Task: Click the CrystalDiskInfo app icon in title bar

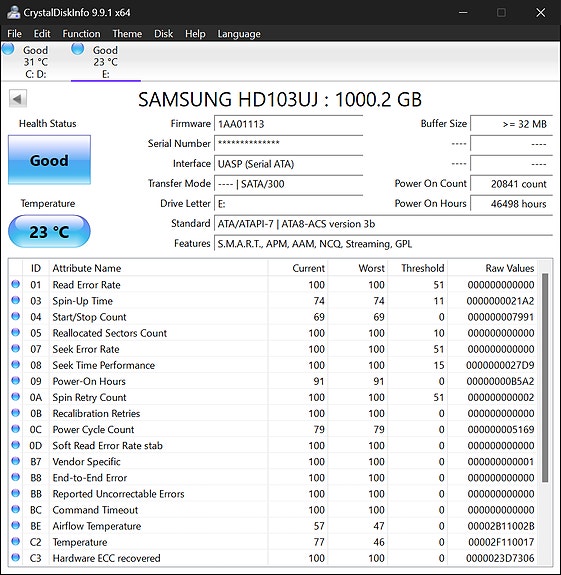Action: coord(14,12)
